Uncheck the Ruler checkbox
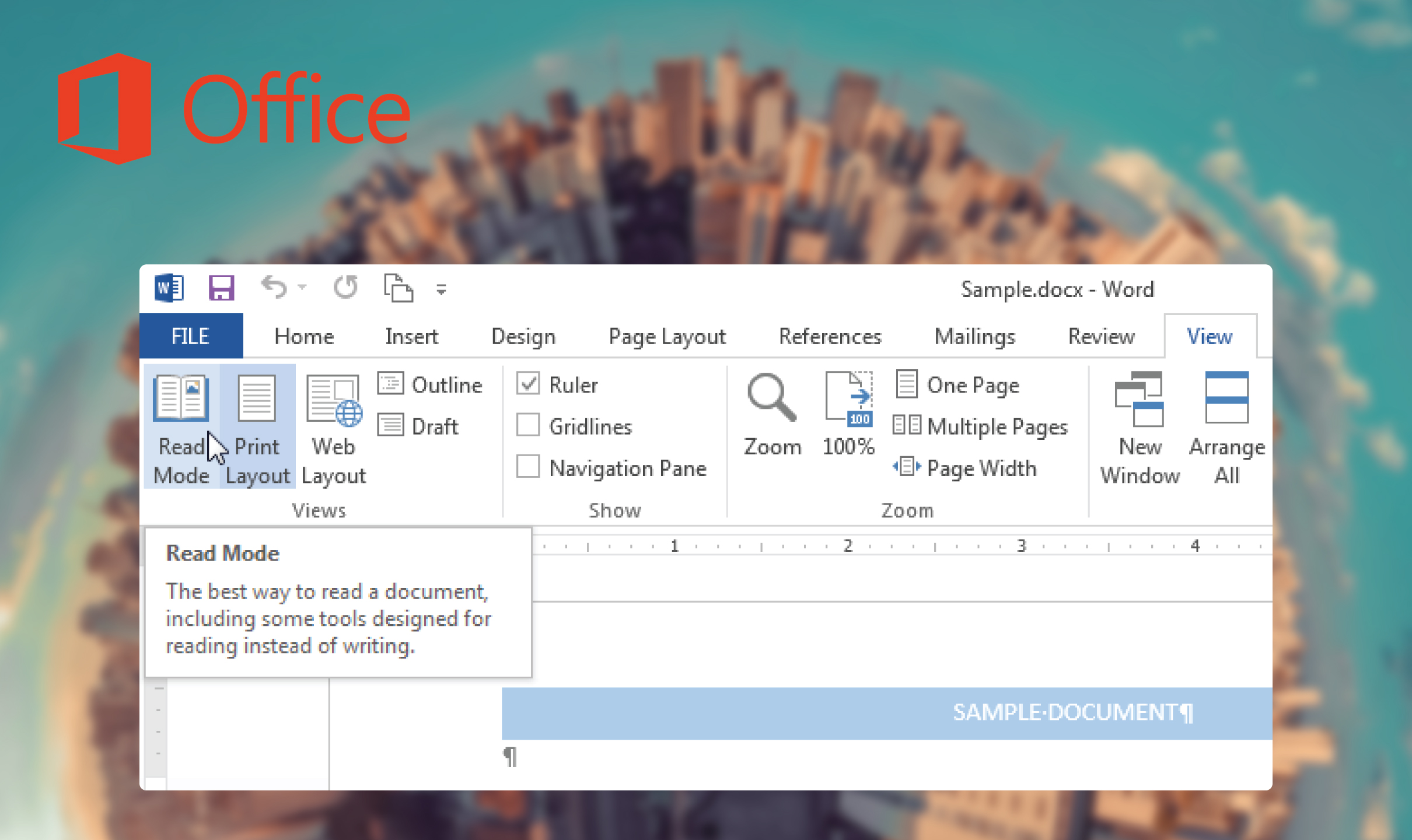The height and width of the screenshot is (840, 1412). point(528,384)
